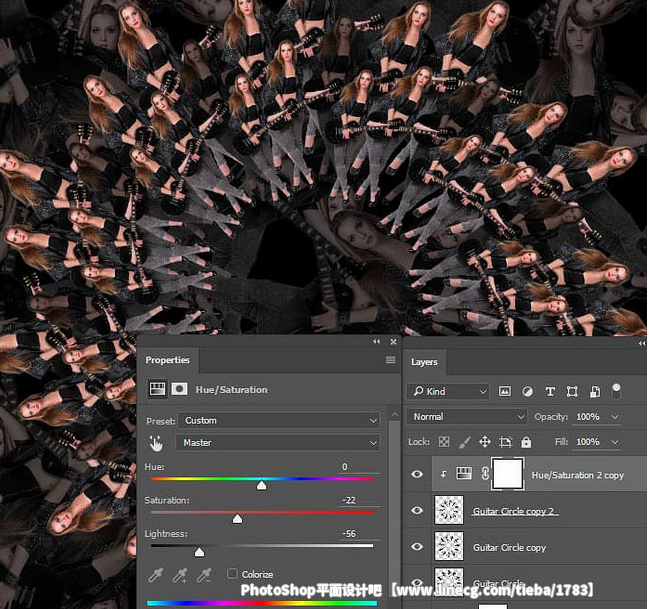Viewport: 649px width, 609px height.
Task: Select the Hue/Saturation 2 copy layer mask thumbnail
Action: (507, 474)
